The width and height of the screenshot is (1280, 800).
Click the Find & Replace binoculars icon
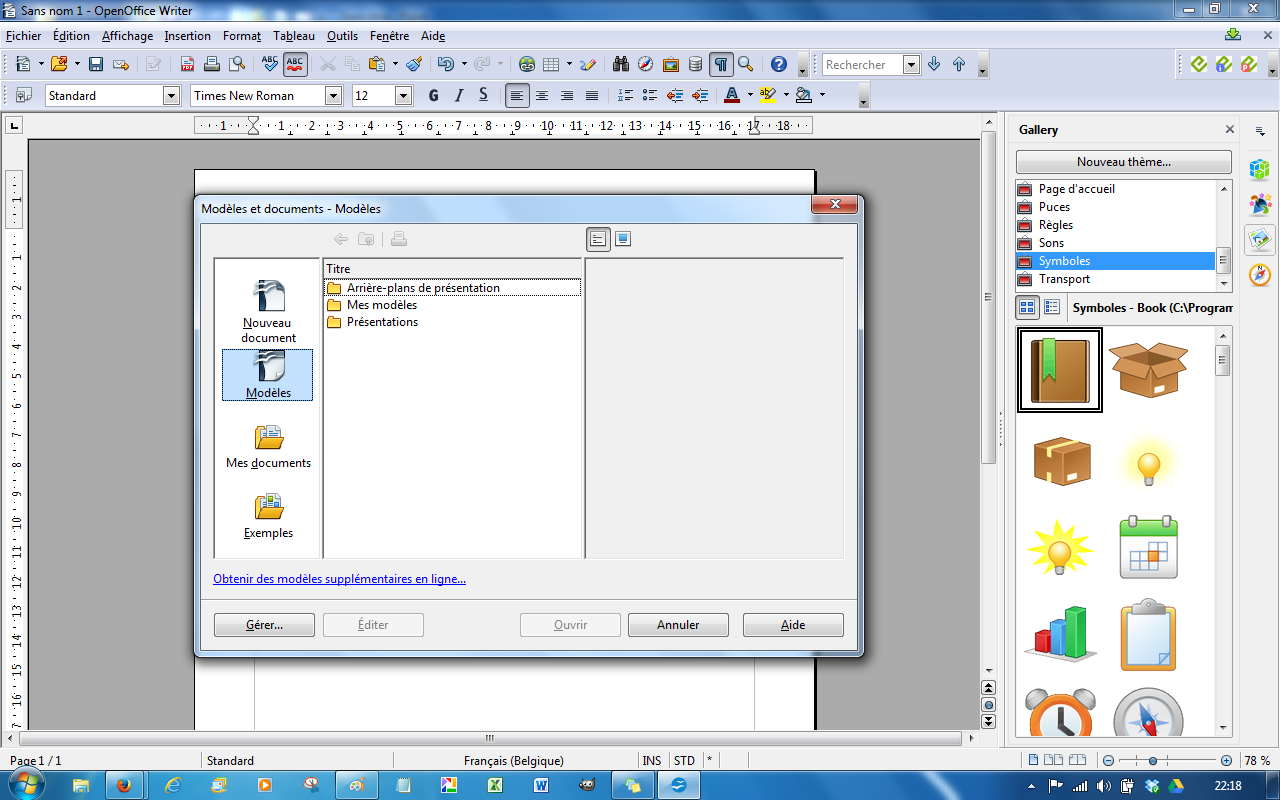[620, 64]
